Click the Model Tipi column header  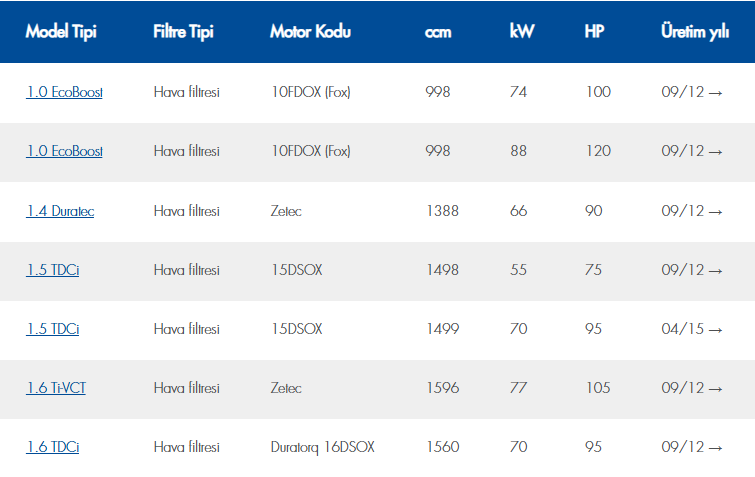(x=60, y=32)
